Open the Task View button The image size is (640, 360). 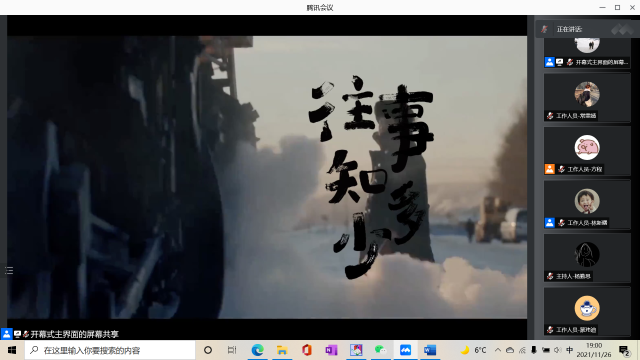232,350
